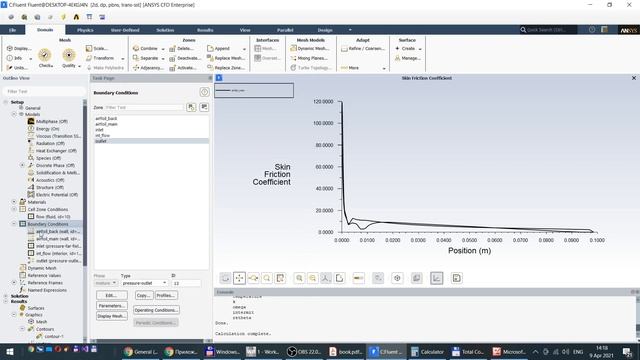Click the zoom in magnifier icon

point(299,278)
